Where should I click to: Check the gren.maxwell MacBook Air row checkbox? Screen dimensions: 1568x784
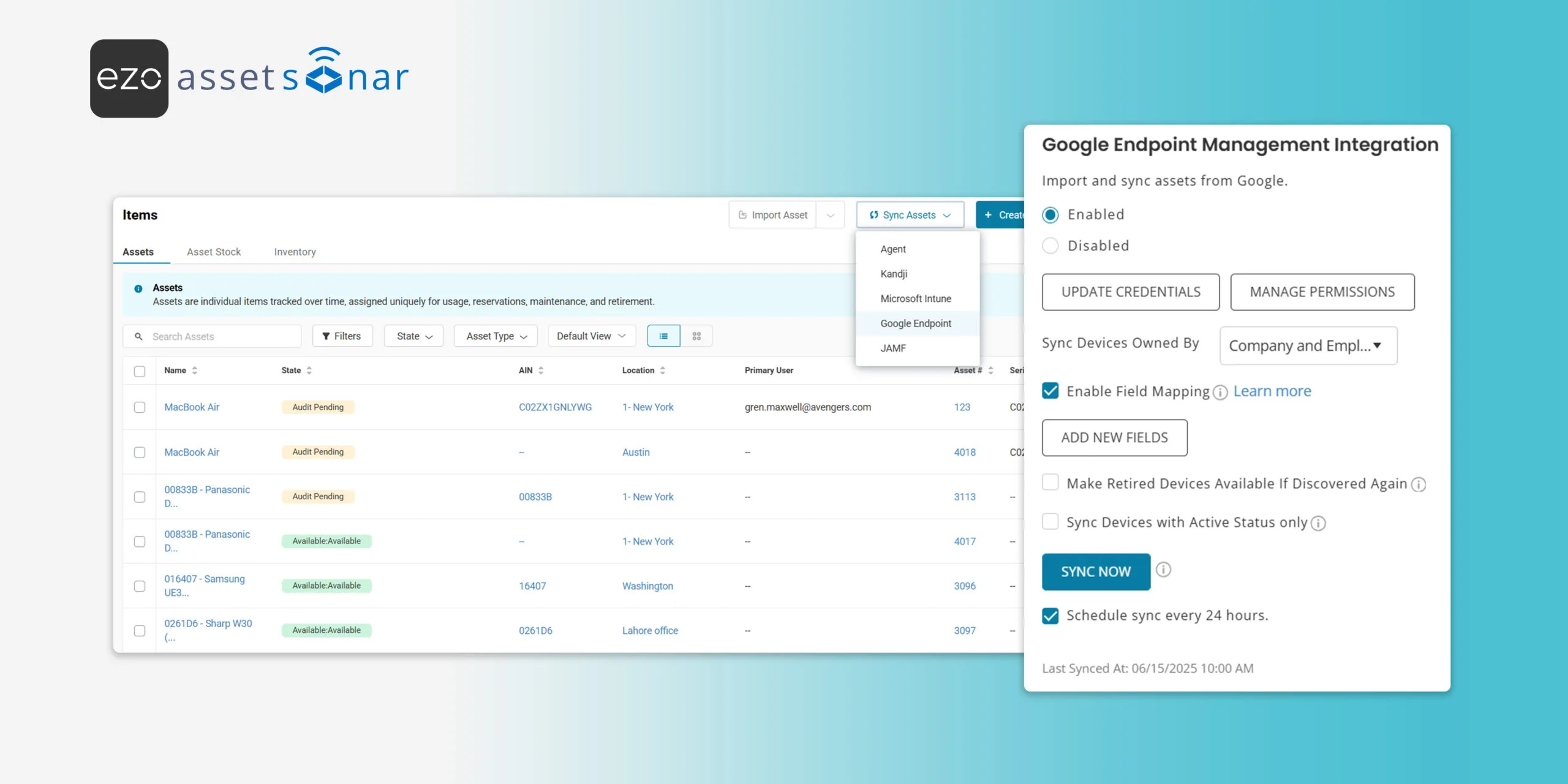pos(140,407)
